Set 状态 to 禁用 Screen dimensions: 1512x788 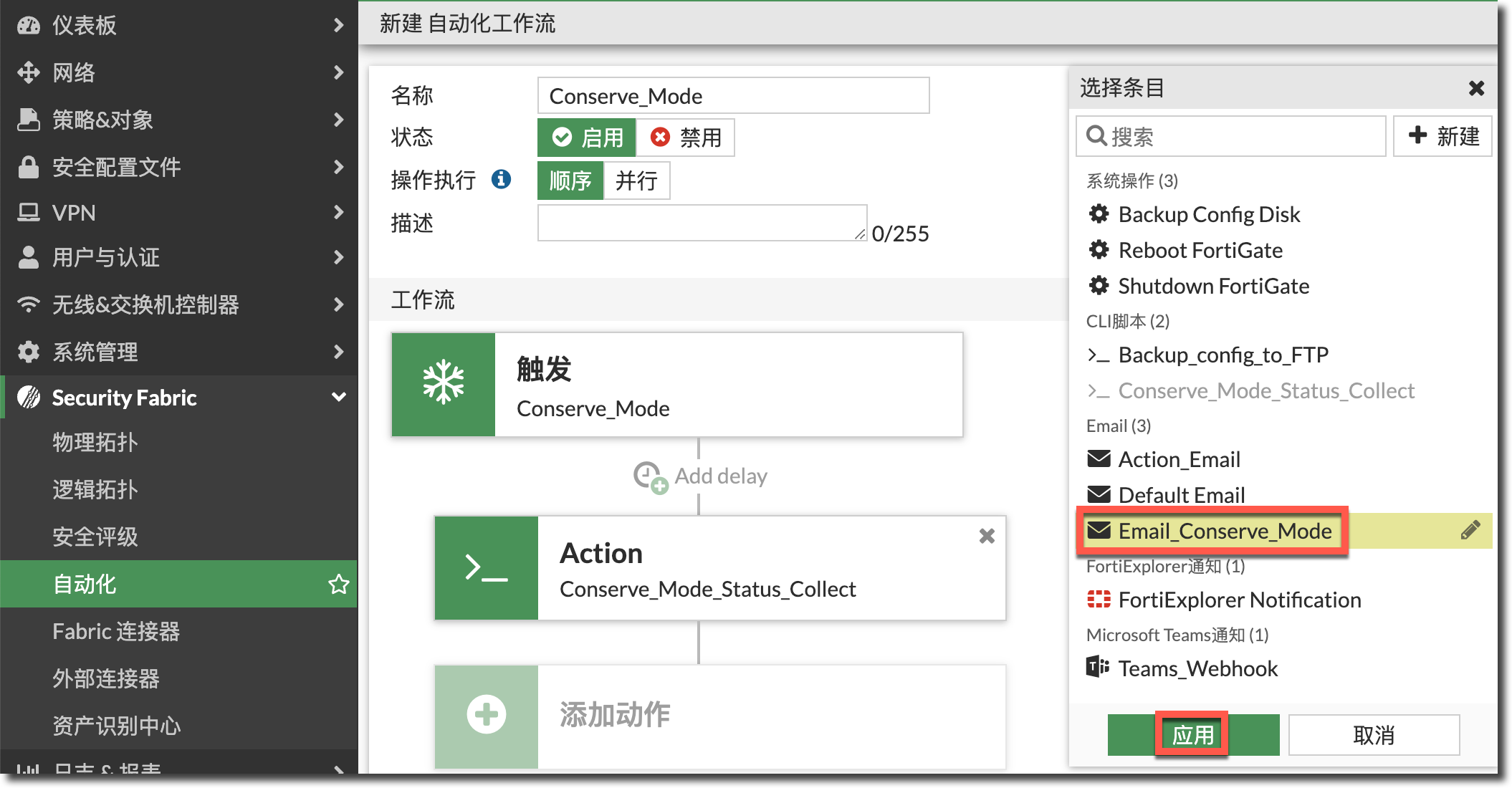click(686, 138)
